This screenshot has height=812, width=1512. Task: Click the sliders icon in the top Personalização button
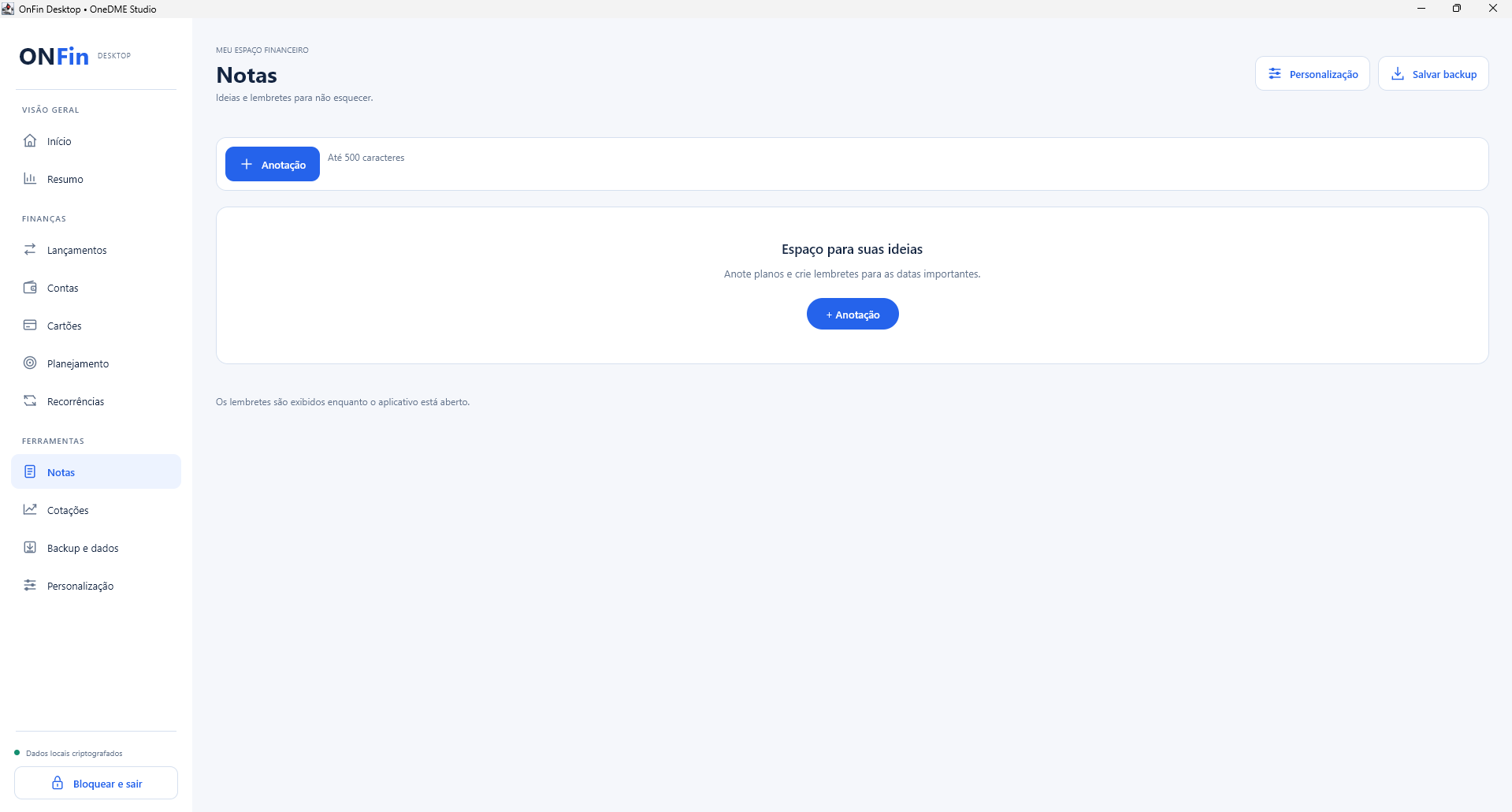click(x=1275, y=73)
